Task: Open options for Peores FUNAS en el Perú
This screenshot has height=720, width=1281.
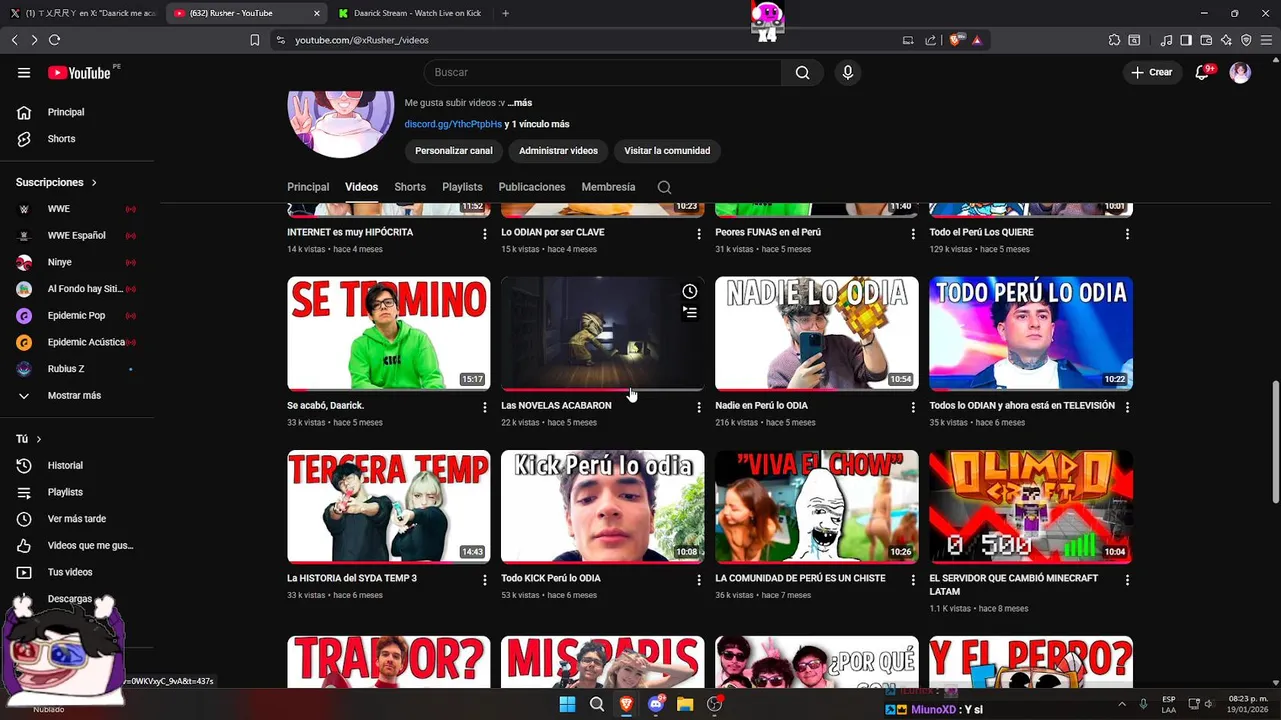Action: pyautogui.click(x=913, y=234)
